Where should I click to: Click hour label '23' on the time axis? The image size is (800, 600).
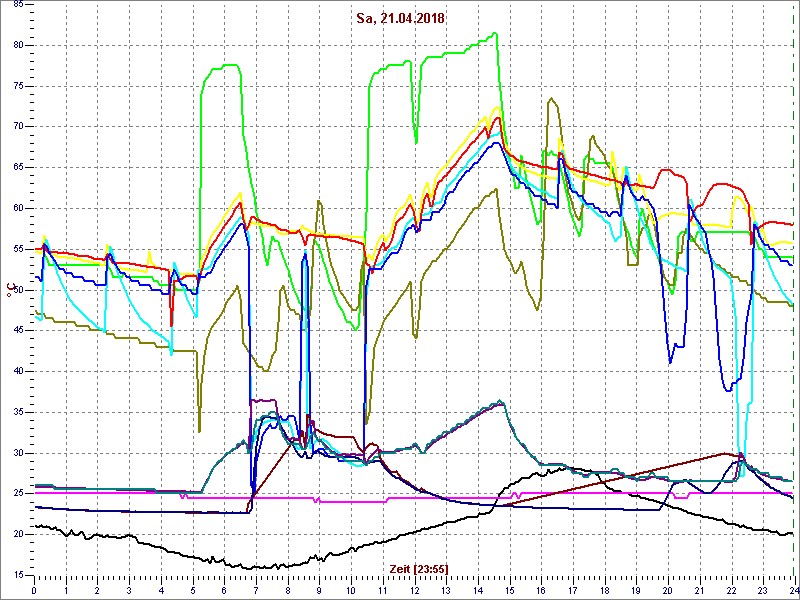coord(762,591)
